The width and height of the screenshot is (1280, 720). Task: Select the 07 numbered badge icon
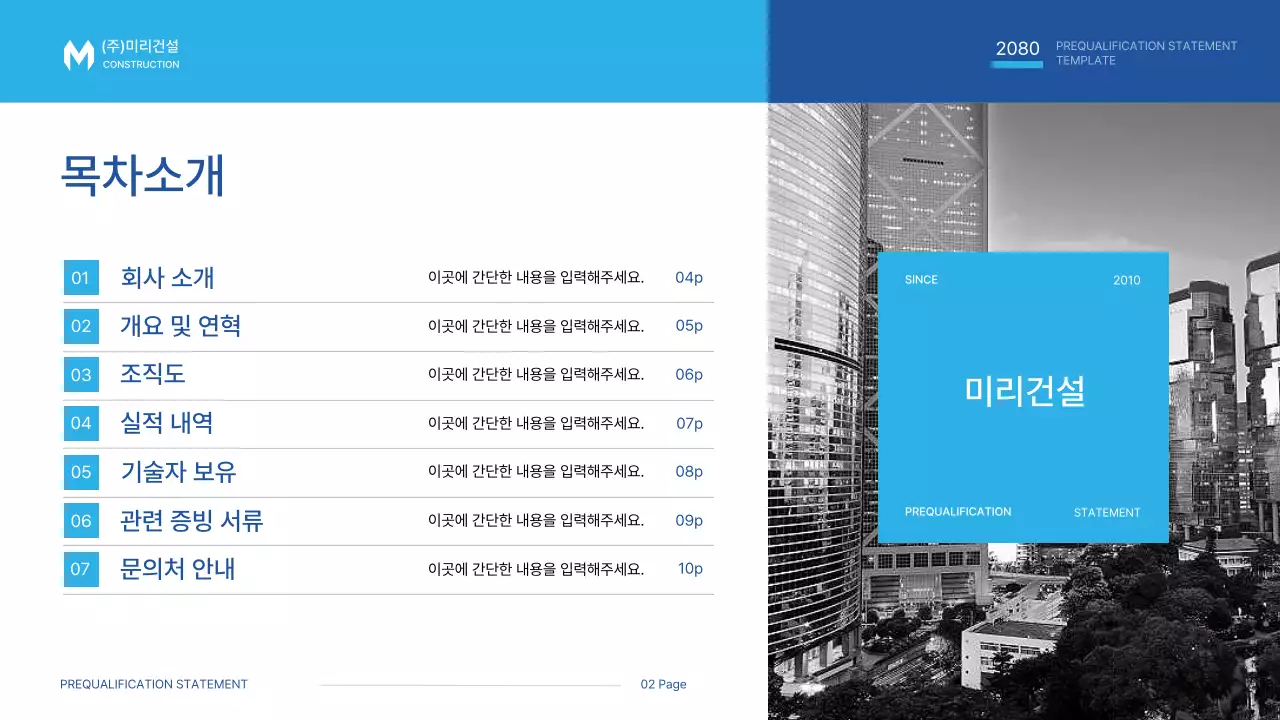(x=81, y=569)
